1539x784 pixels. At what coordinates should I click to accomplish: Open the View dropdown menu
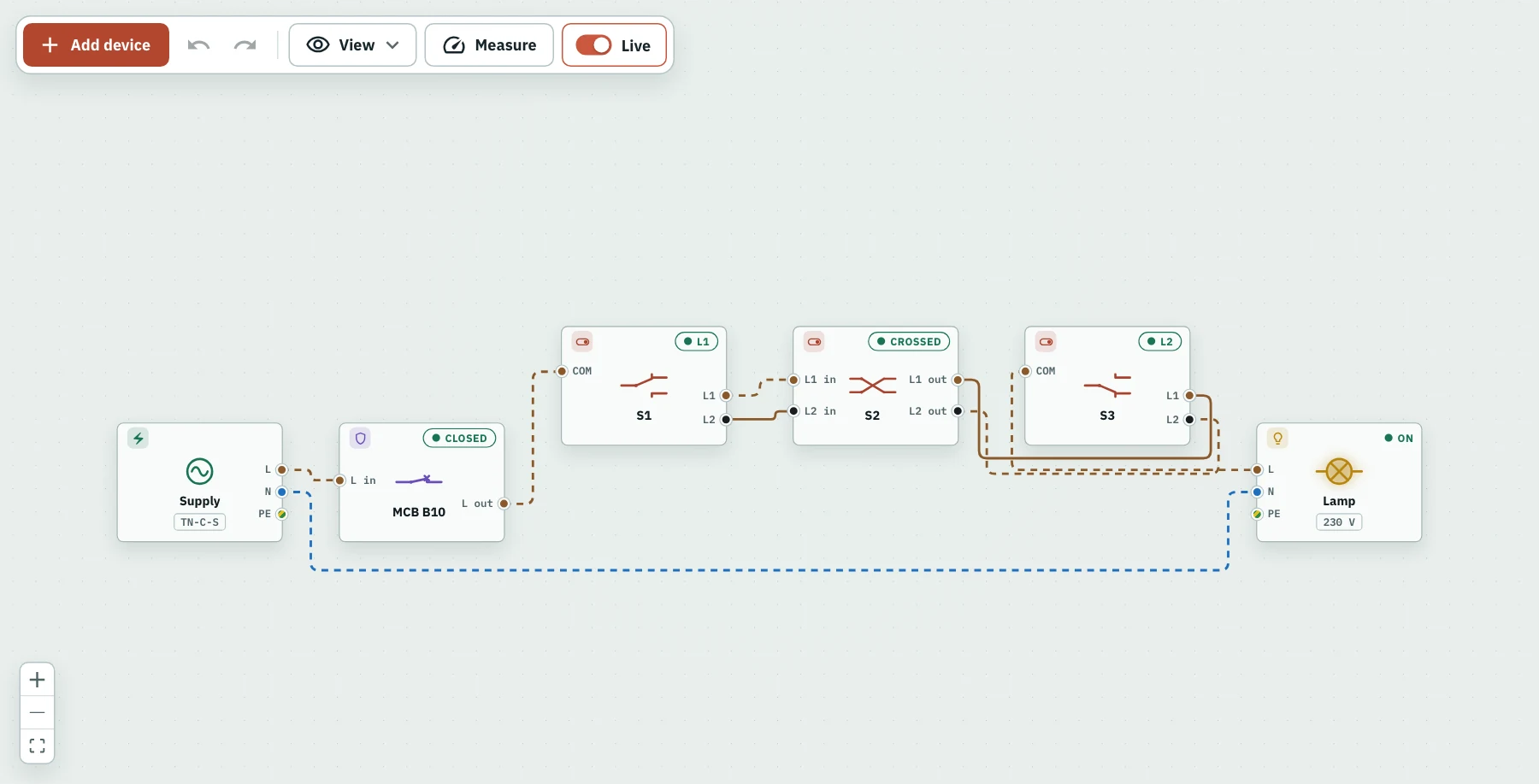352,45
